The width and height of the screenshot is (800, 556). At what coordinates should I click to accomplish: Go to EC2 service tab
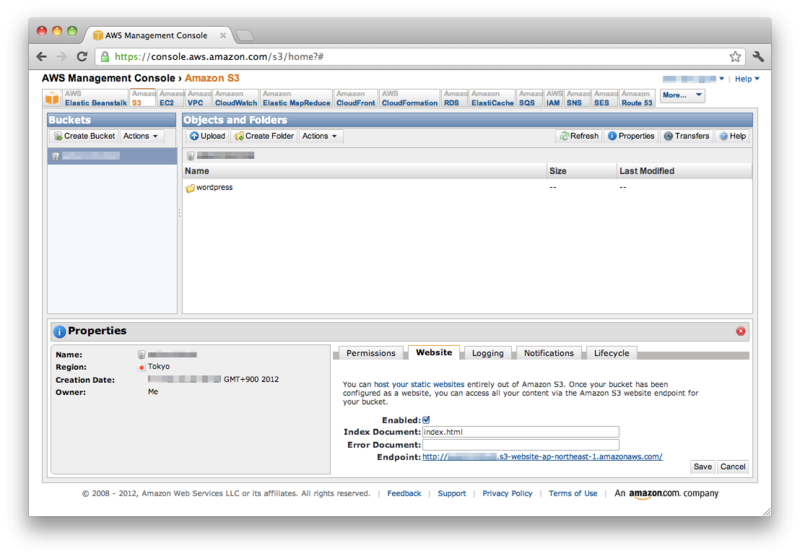(170, 98)
